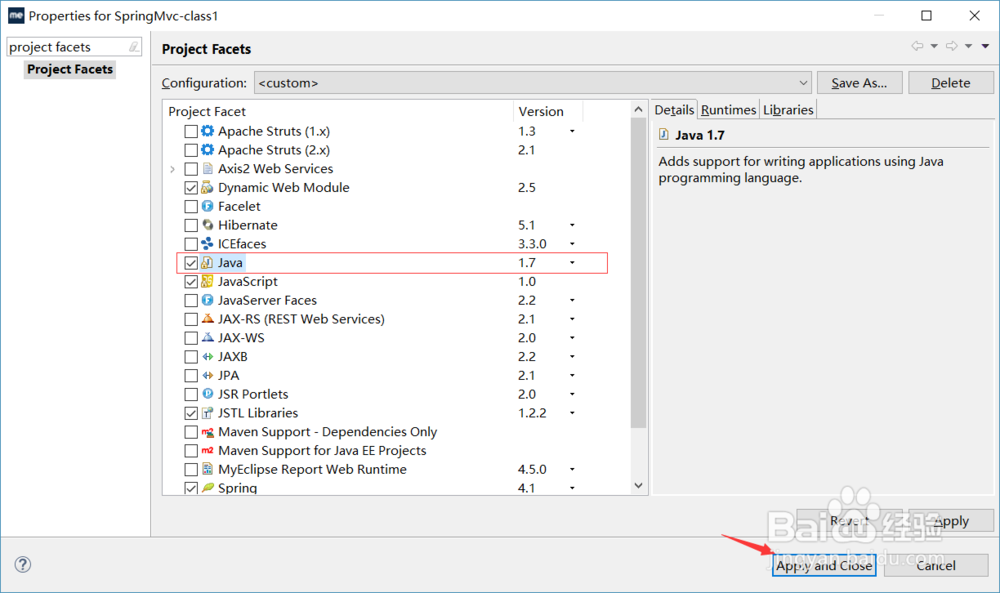Enable the Hibernate facet checkbox
Viewport: 1000px width, 593px height.
(191, 225)
